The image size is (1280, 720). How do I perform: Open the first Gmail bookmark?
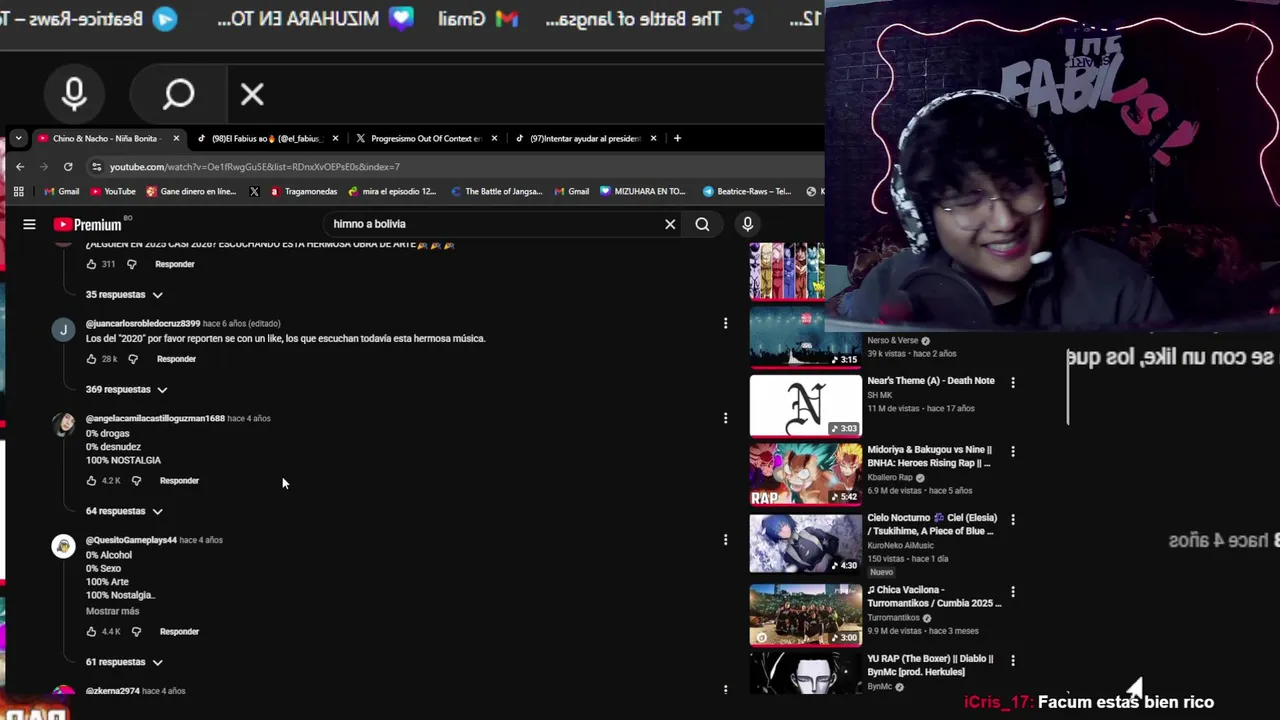click(61, 191)
